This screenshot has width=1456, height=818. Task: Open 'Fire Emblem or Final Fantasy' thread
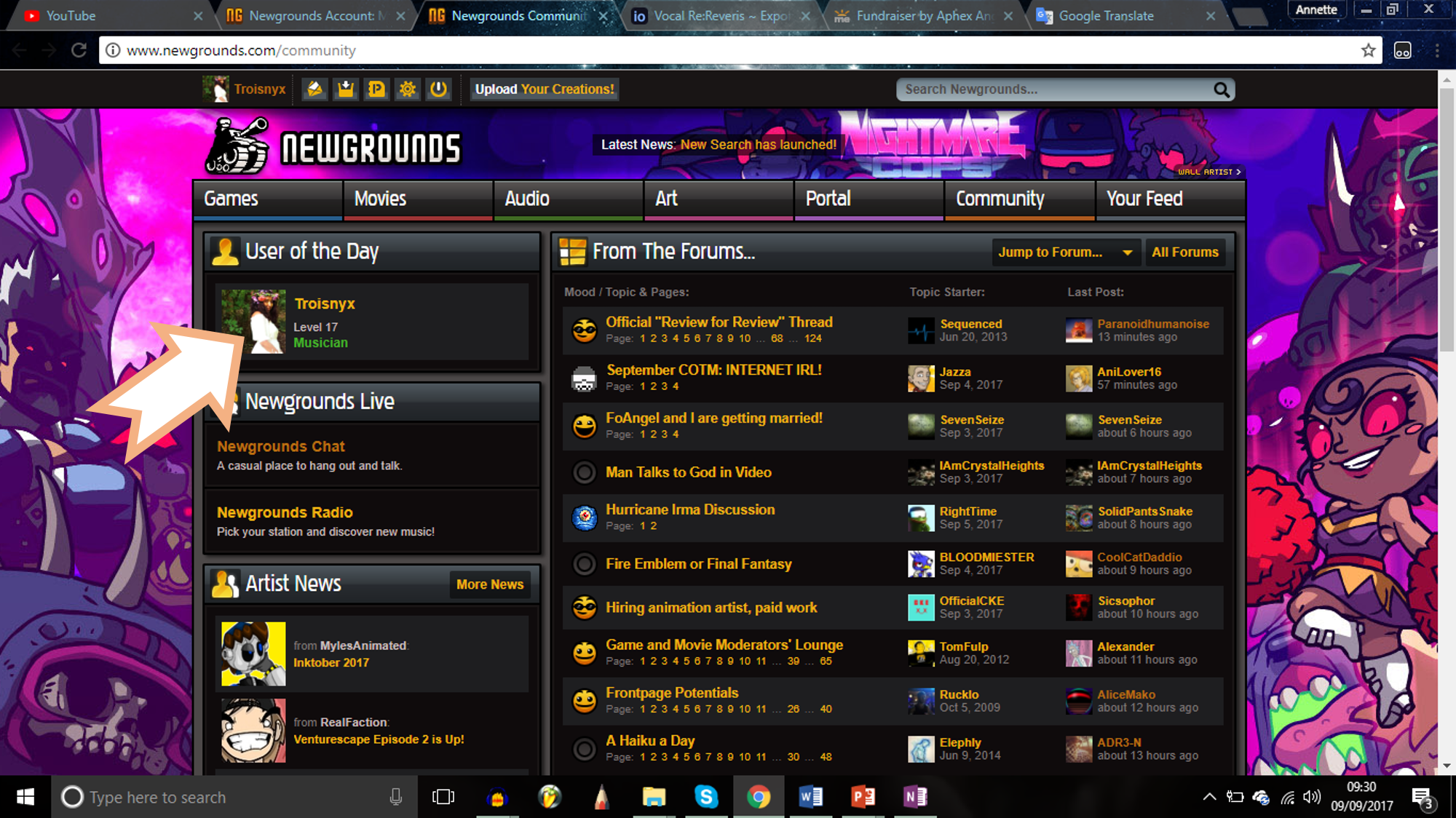699,564
